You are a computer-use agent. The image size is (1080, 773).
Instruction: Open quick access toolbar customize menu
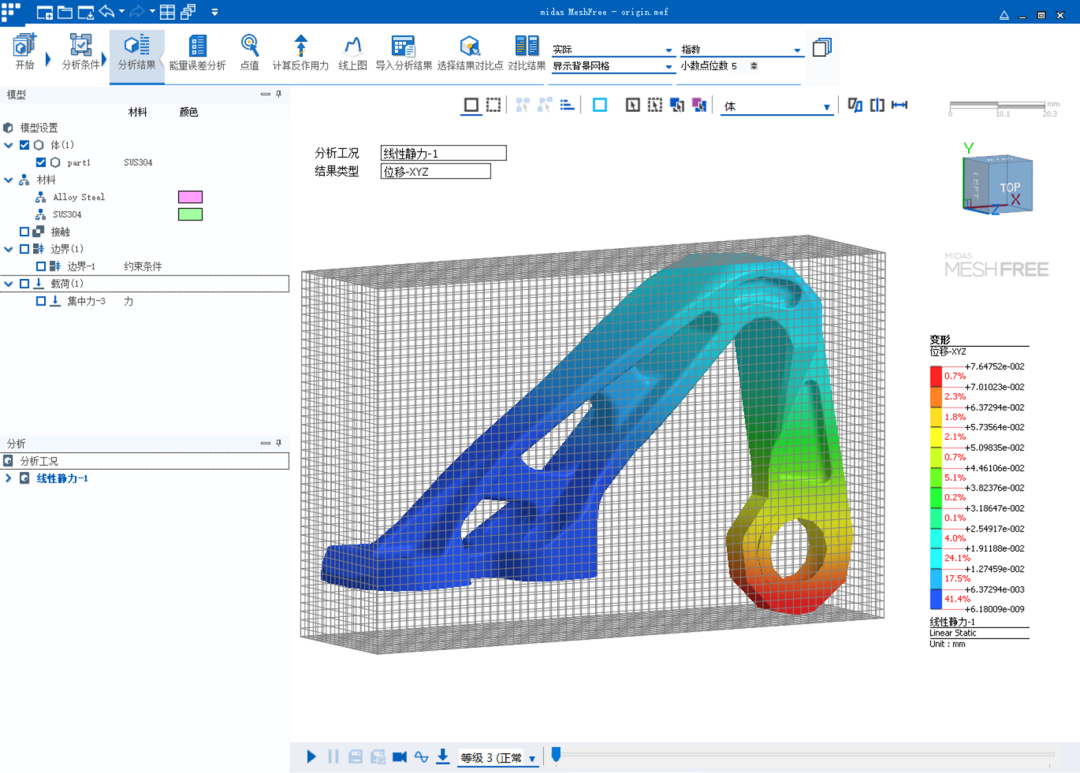pyautogui.click(x=215, y=12)
